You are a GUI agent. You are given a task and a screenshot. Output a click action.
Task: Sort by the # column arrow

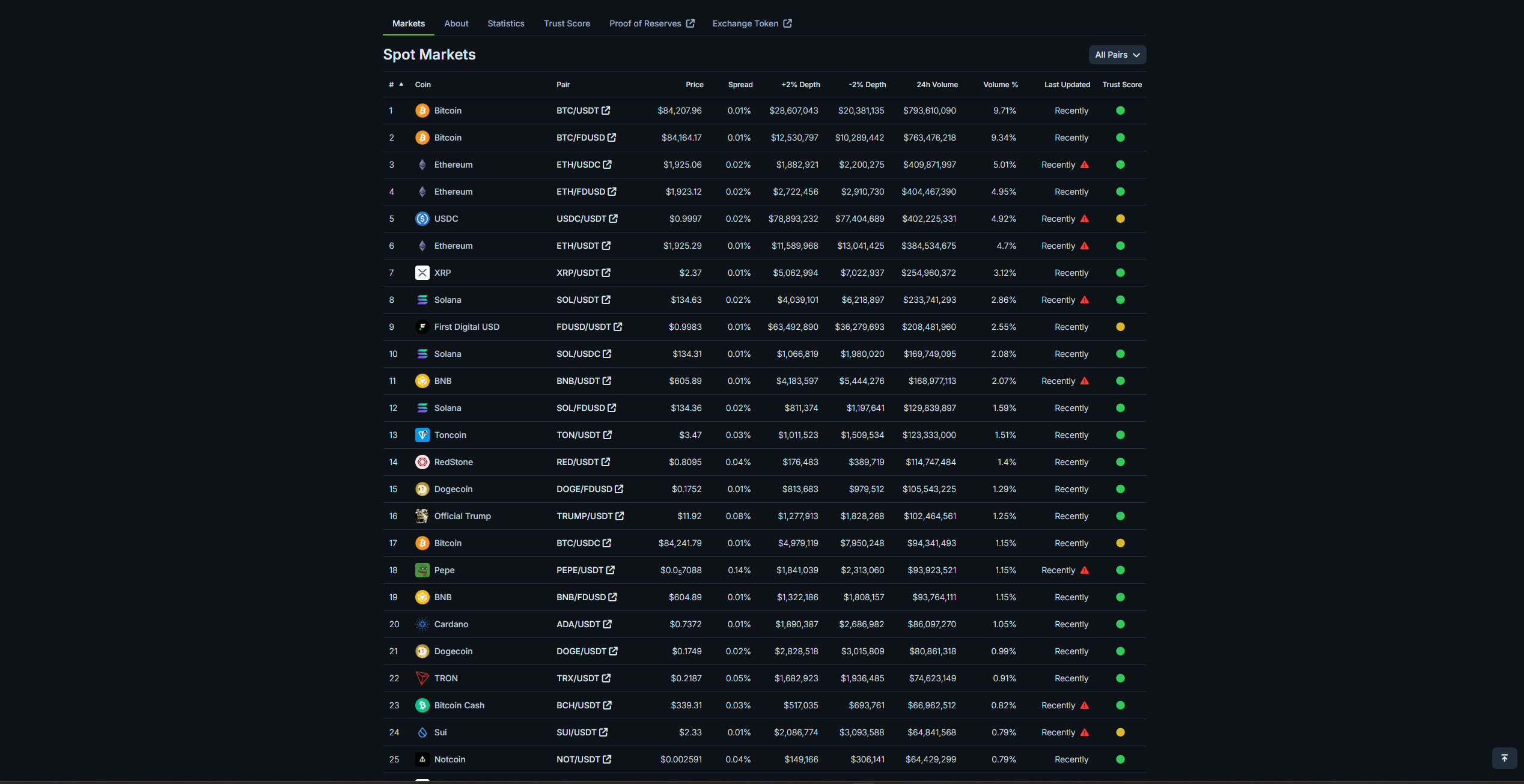401,84
